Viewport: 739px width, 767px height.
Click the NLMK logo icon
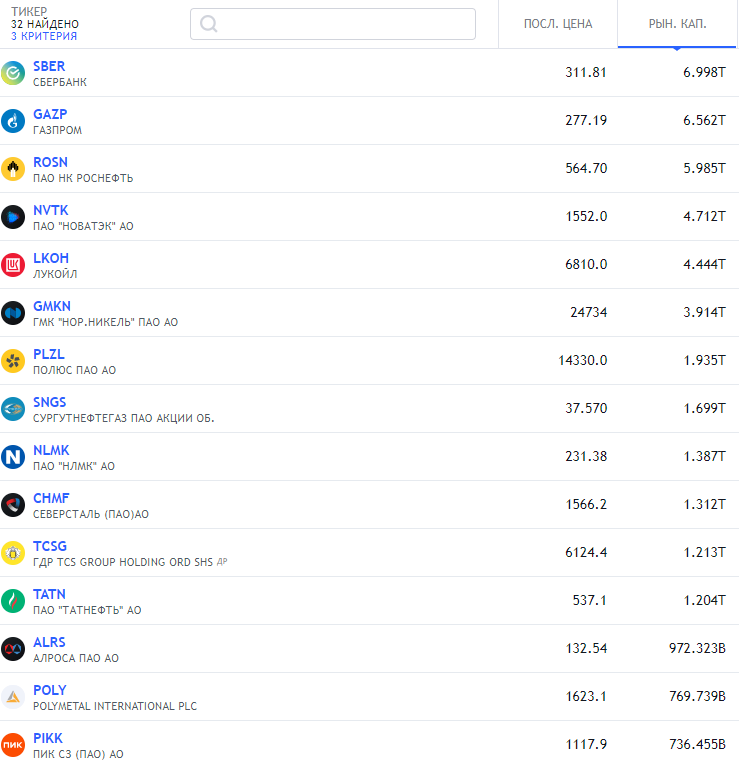[13, 457]
